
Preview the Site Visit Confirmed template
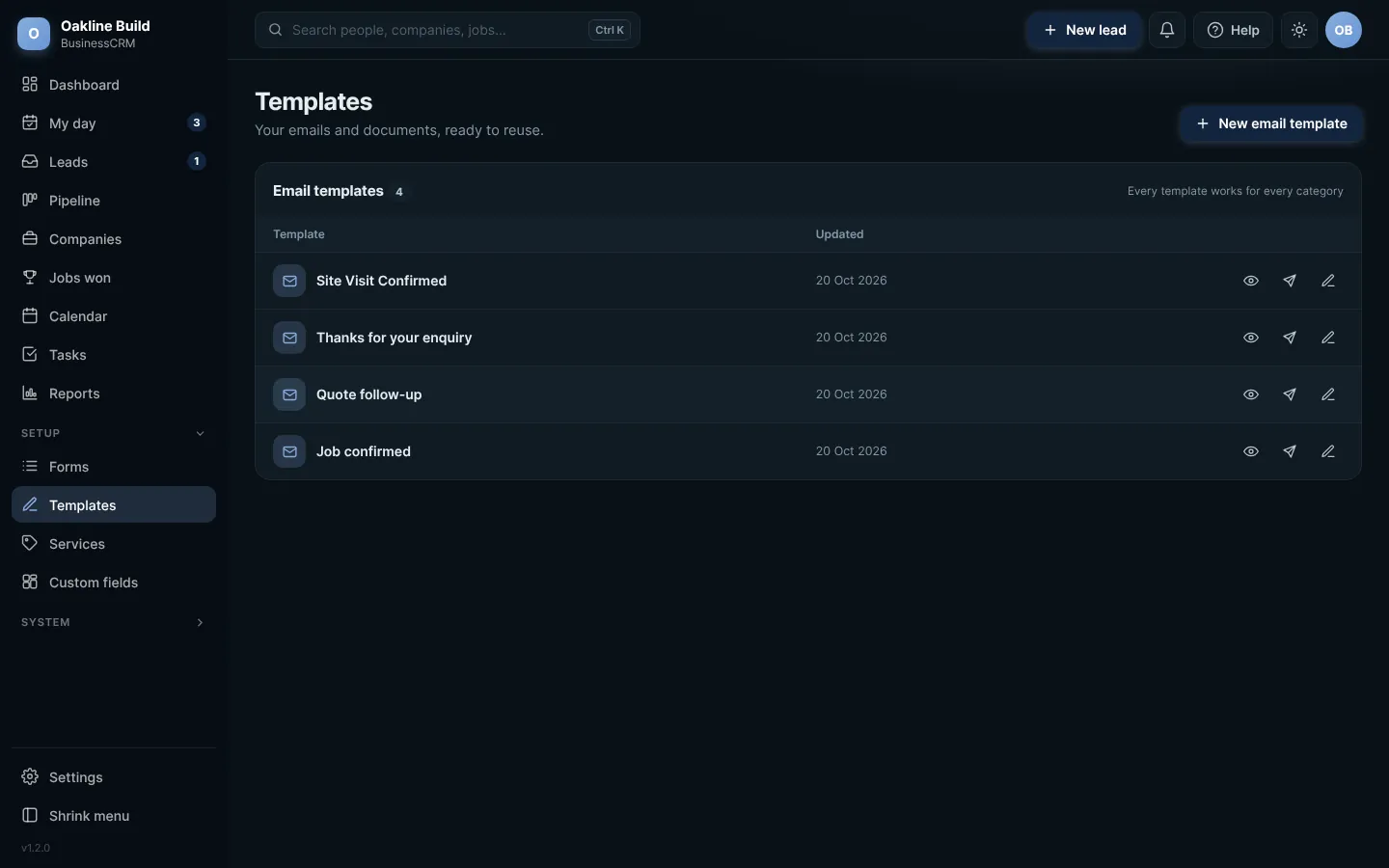coord(1251,281)
